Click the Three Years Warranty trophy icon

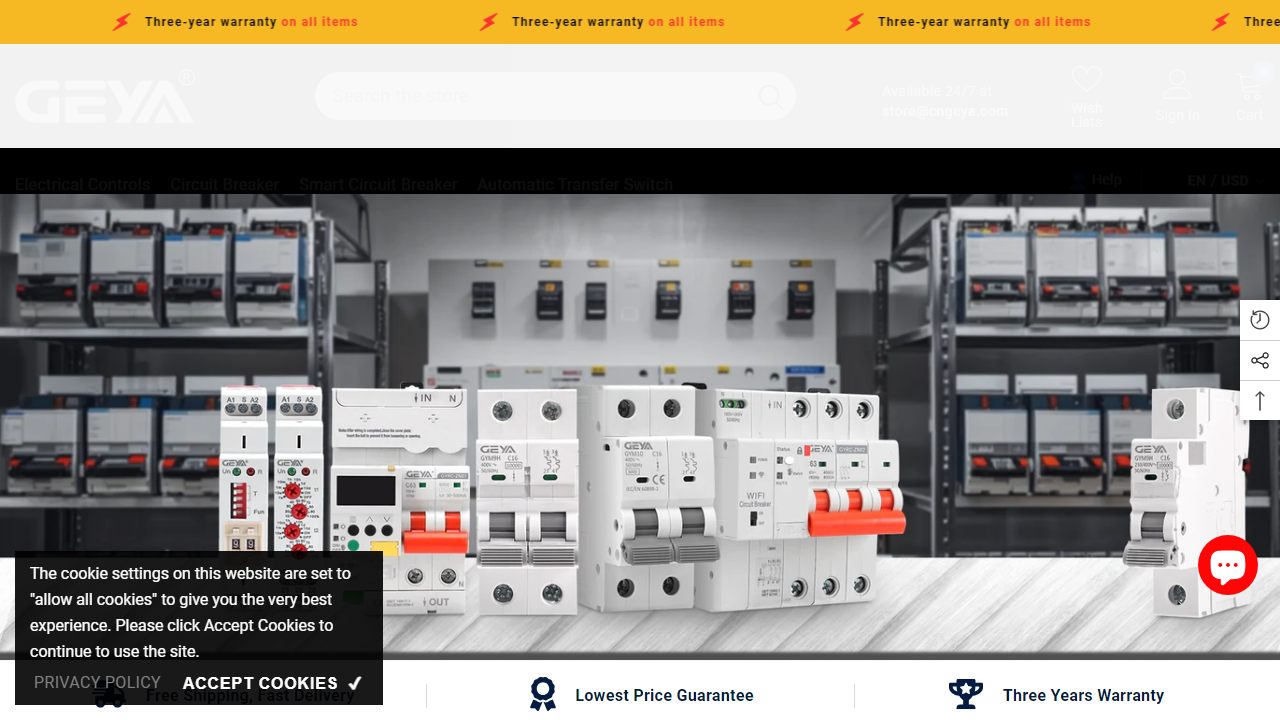(966, 694)
